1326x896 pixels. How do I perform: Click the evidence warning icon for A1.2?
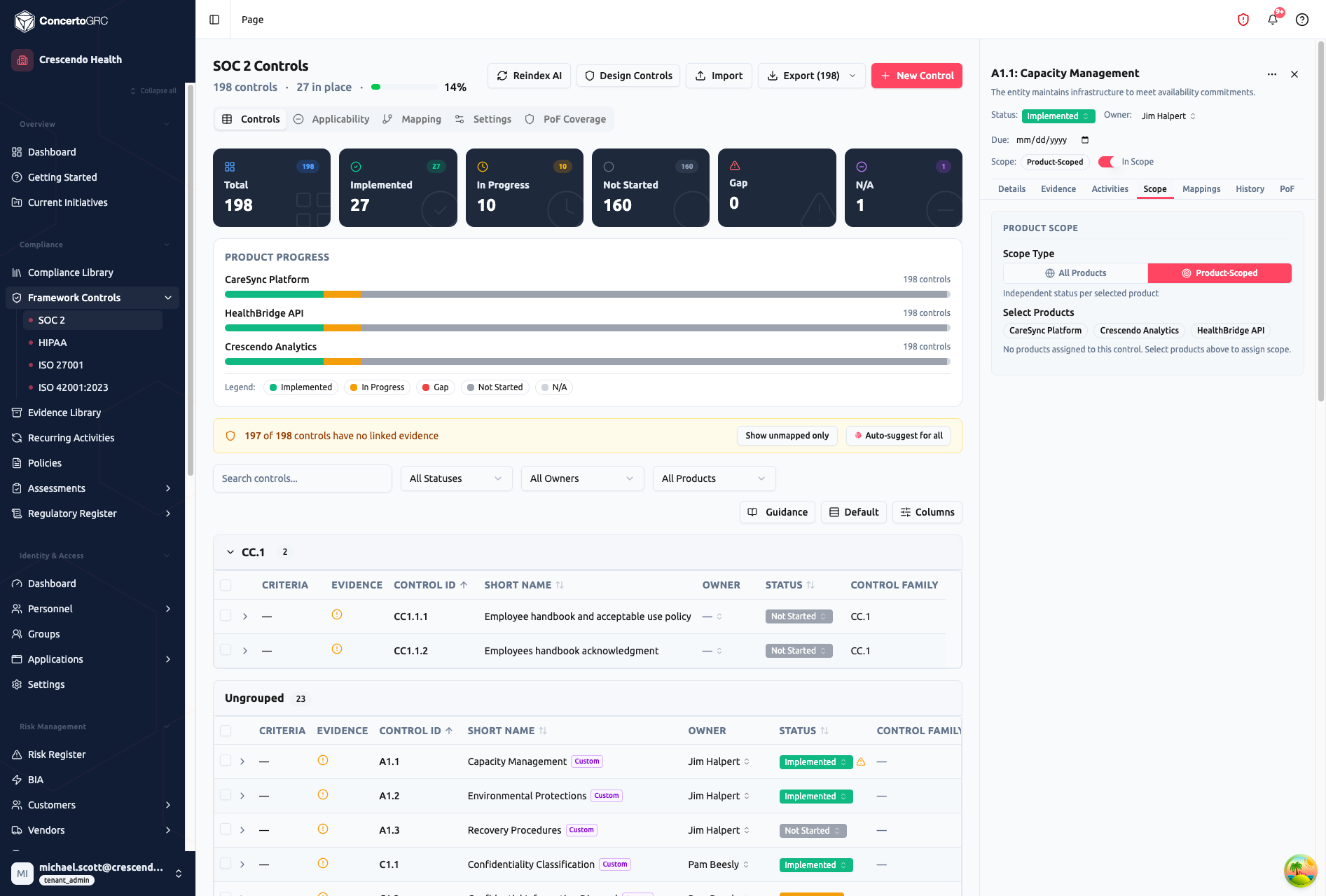tap(323, 794)
